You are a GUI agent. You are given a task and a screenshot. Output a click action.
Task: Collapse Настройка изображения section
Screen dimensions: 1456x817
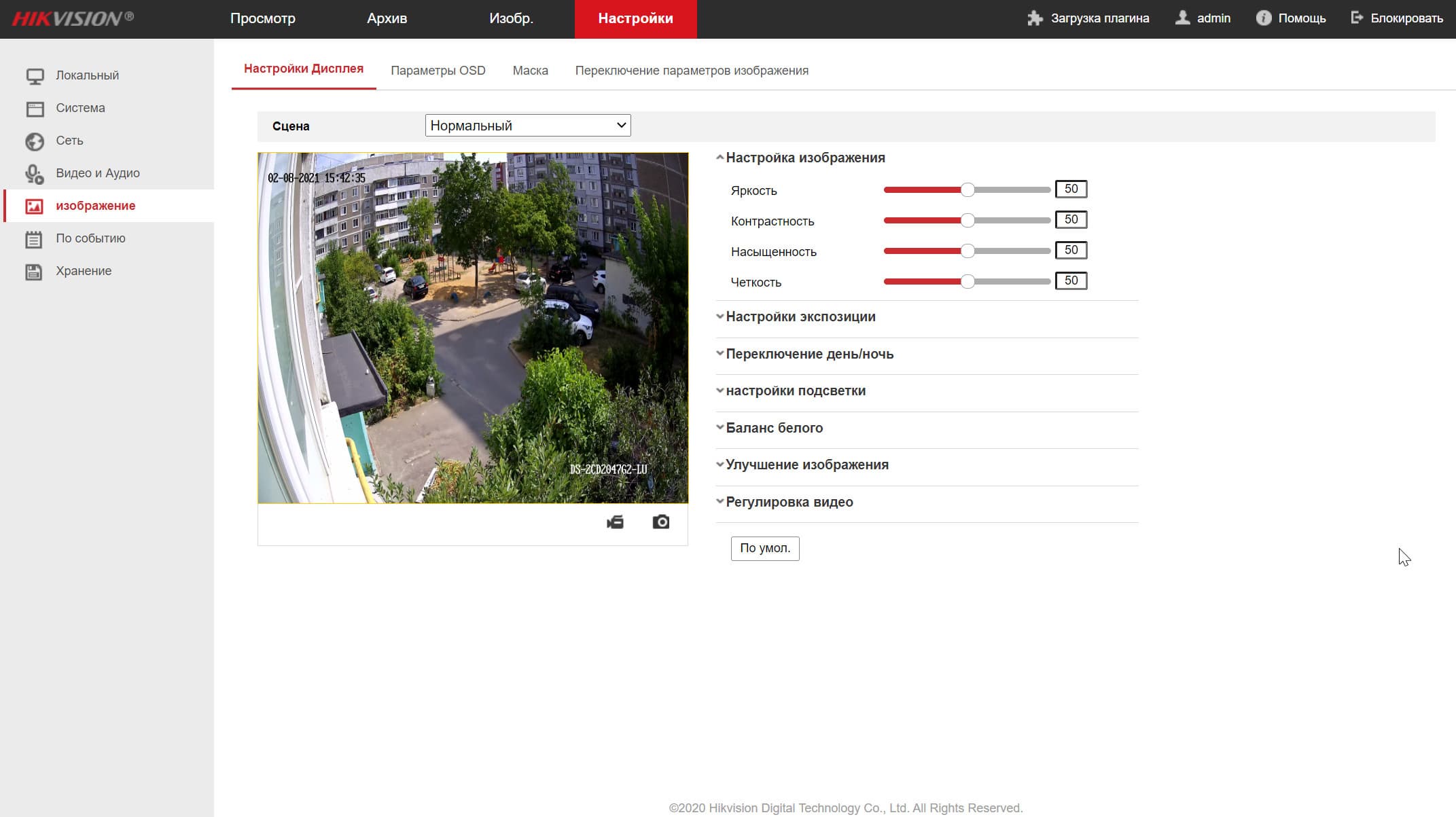[804, 158]
